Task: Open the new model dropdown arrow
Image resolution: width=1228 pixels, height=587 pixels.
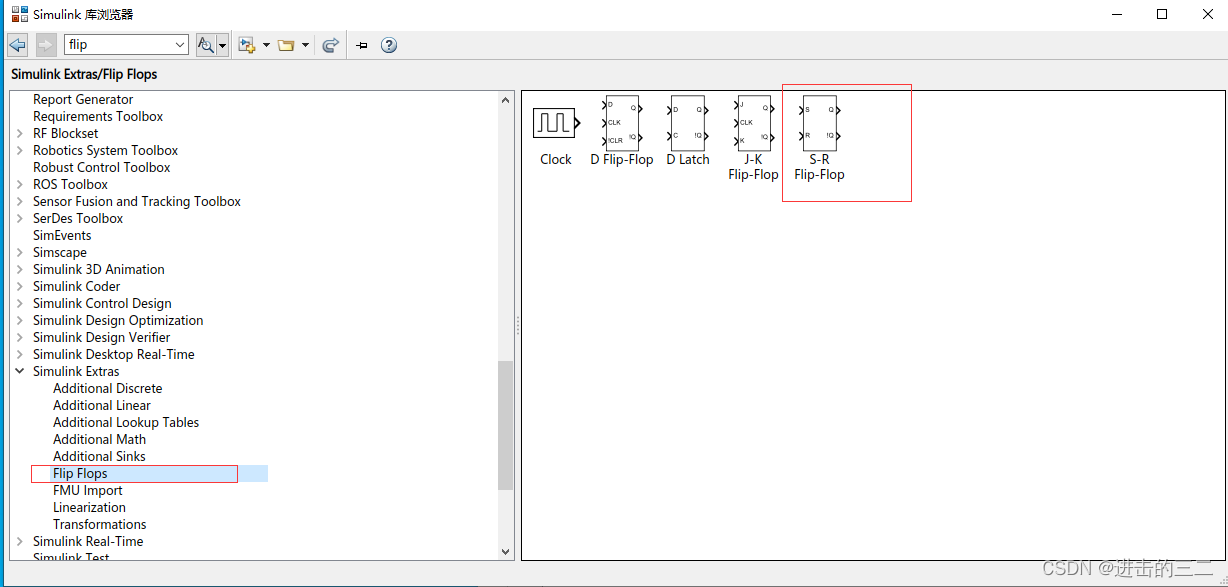Action: click(x=266, y=45)
